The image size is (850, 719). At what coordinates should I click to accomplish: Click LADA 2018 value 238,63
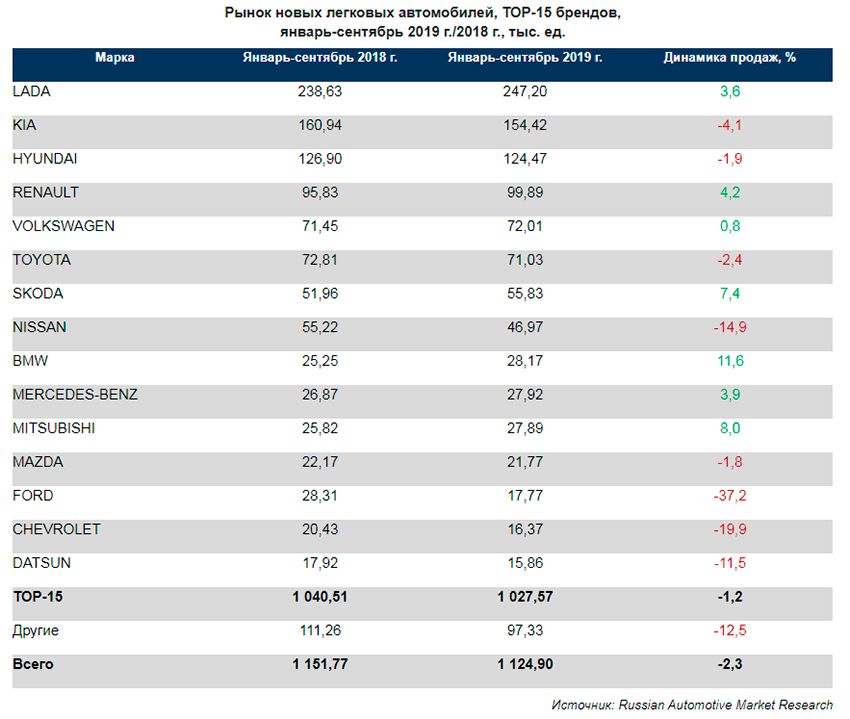pos(320,91)
